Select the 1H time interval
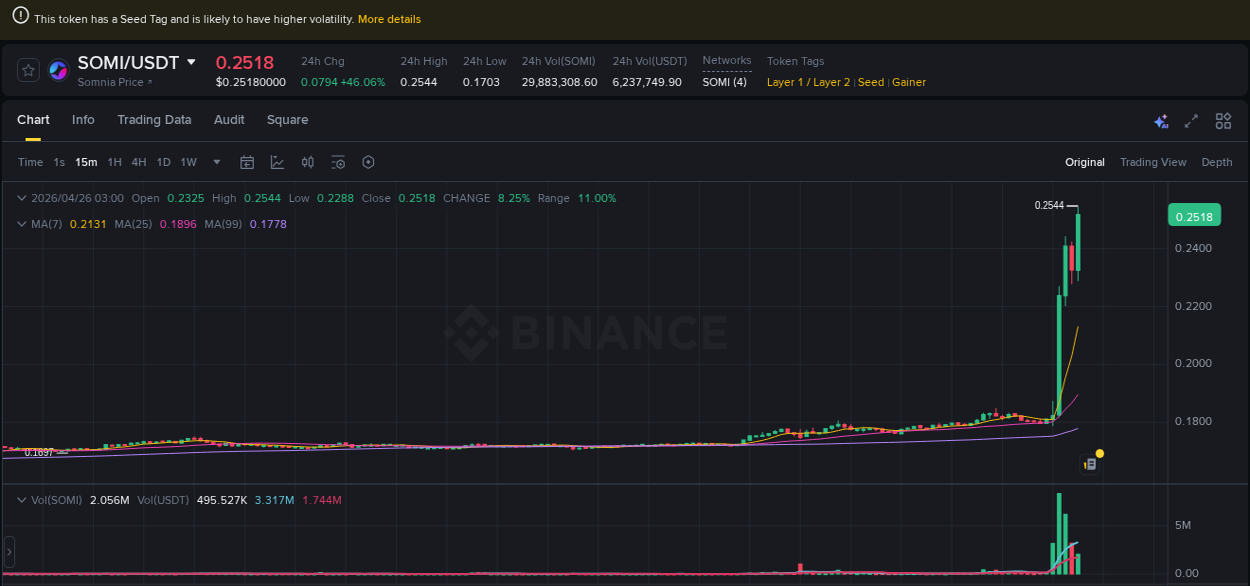The height and width of the screenshot is (586, 1250). click(x=115, y=162)
